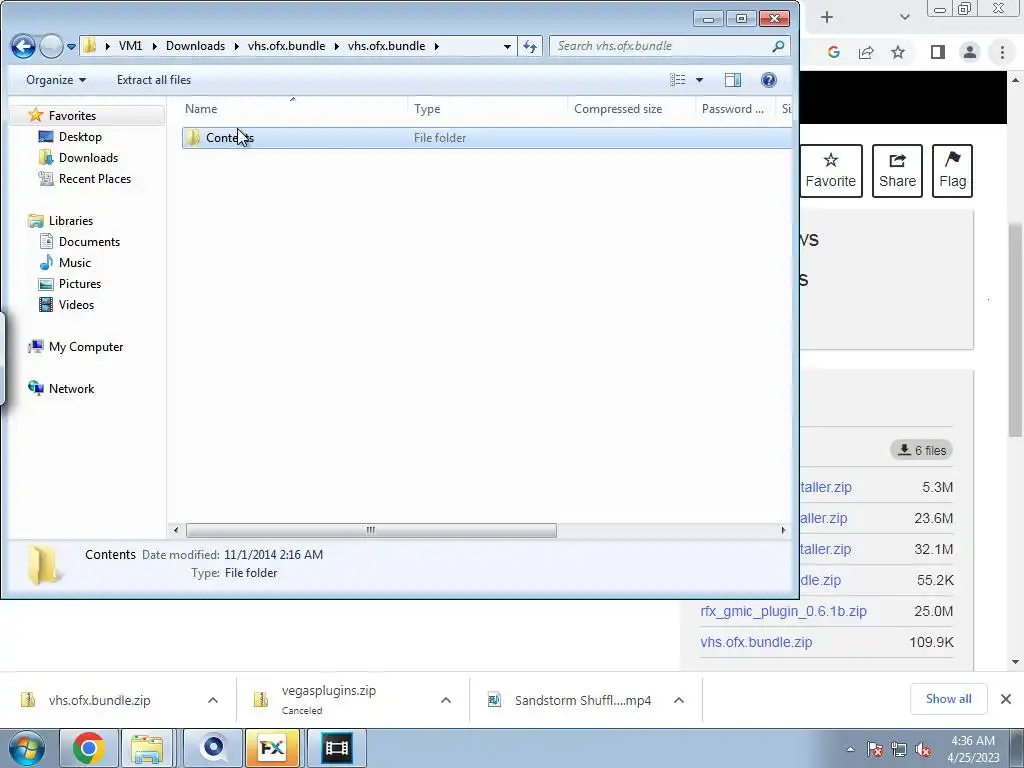Click the Favorite button on webpage
Image resolution: width=1024 pixels, height=768 pixels.
[x=829, y=171]
